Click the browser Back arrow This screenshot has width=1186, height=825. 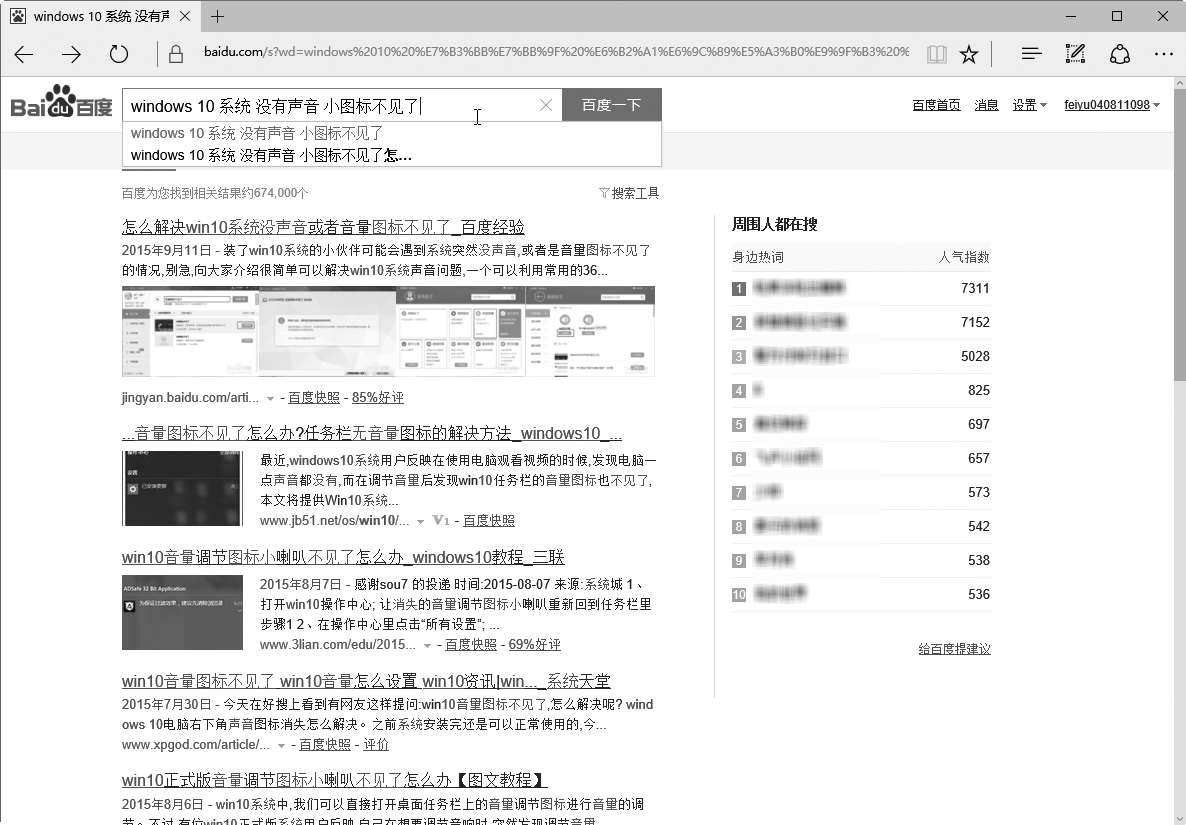(x=24, y=54)
